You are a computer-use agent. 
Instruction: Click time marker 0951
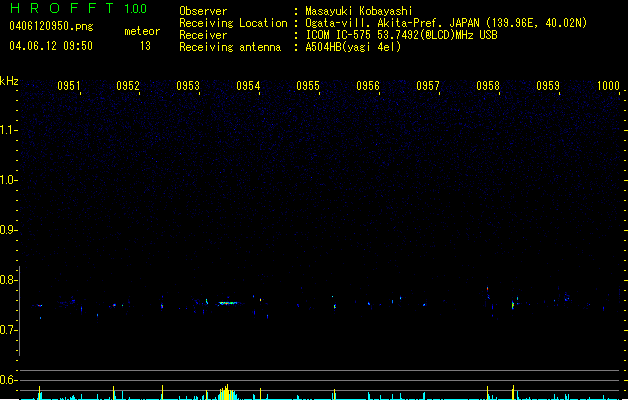pos(68,86)
